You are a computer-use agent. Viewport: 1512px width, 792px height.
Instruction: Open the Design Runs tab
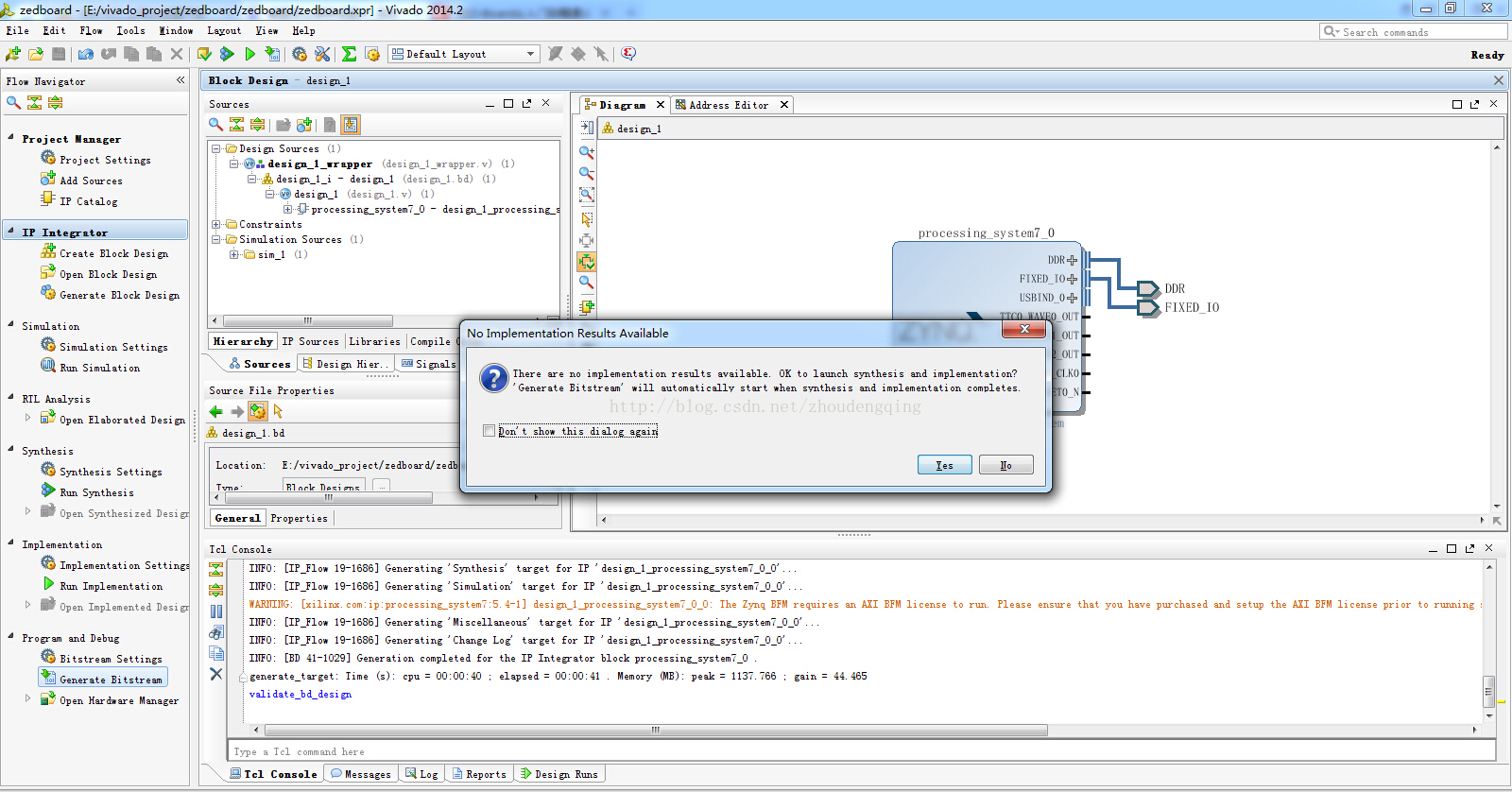click(x=559, y=774)
